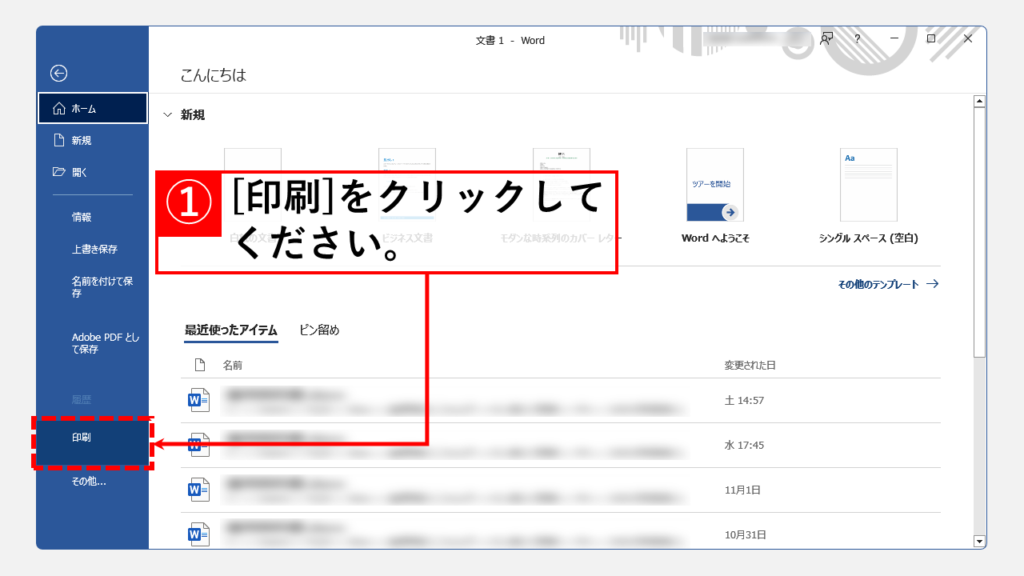The image size is (1024, 576).
Task: Open the Word file dated 土 14:57
Action: click(560, 400)
